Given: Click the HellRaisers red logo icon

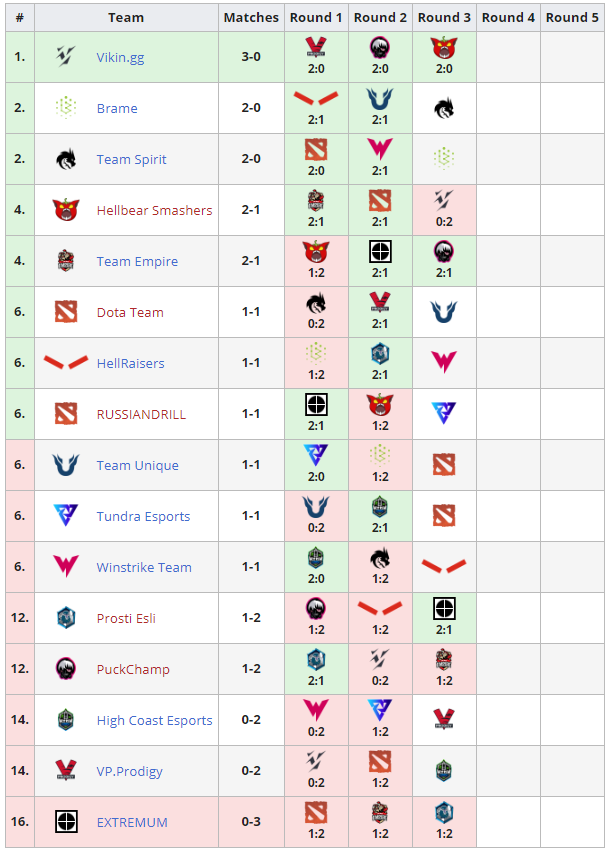Looking at the screenshot, I should [x=66, y=363].
